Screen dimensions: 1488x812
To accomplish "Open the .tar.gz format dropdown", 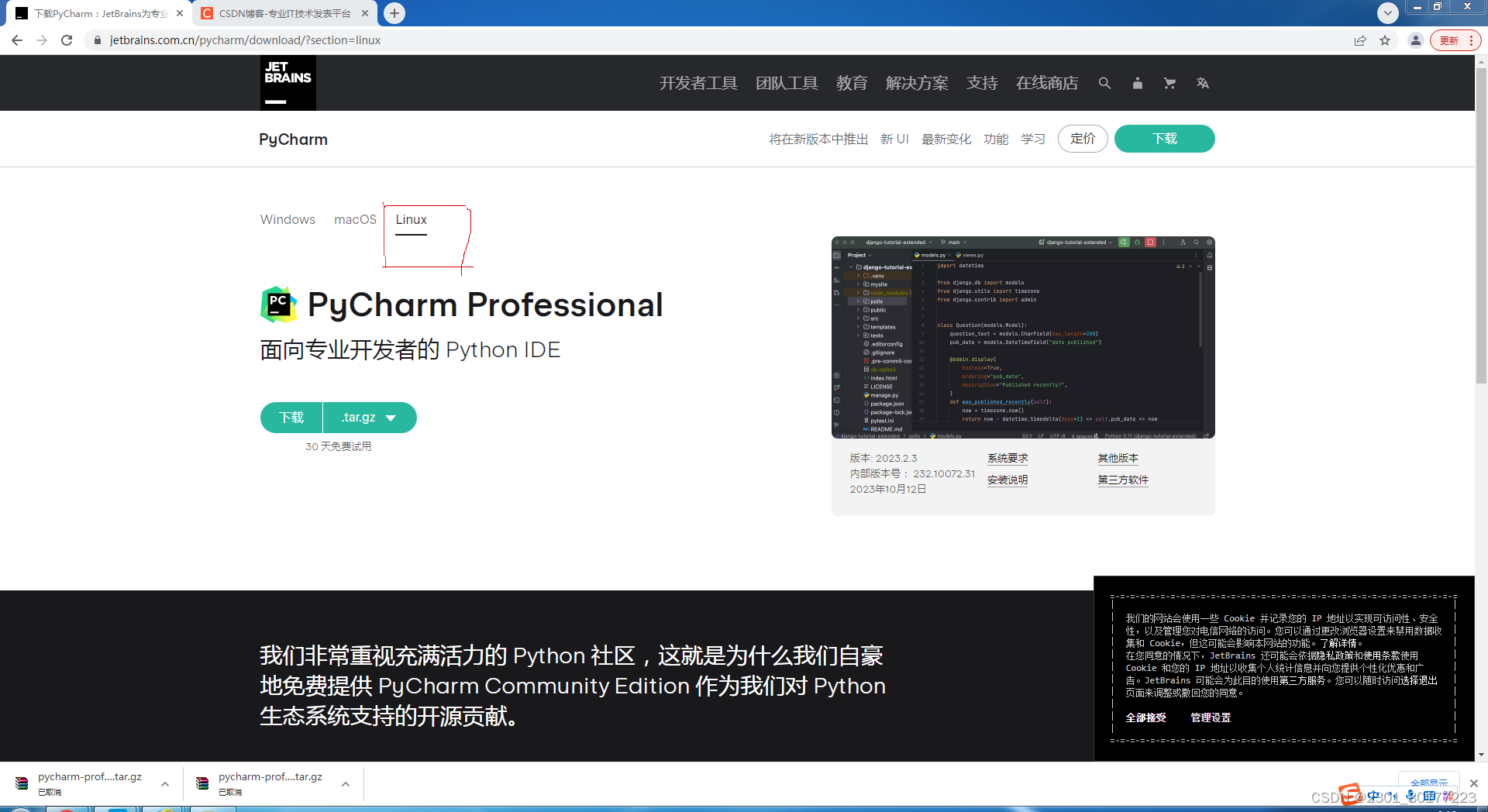I will (370, 418).
